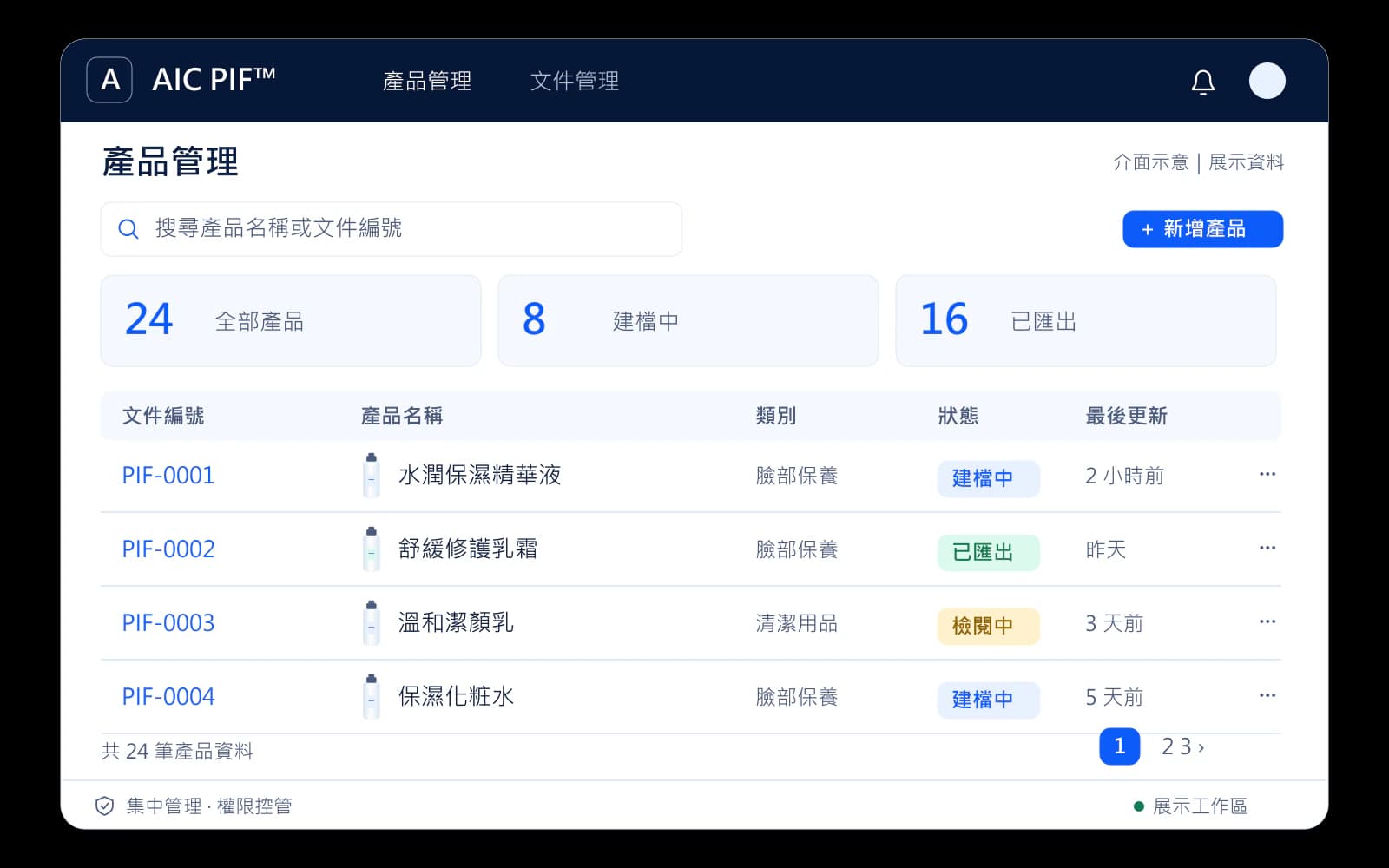1389x868 pixels.
Task: Filter by the 已匯出 16 card
Action: tap(1086, 320)
